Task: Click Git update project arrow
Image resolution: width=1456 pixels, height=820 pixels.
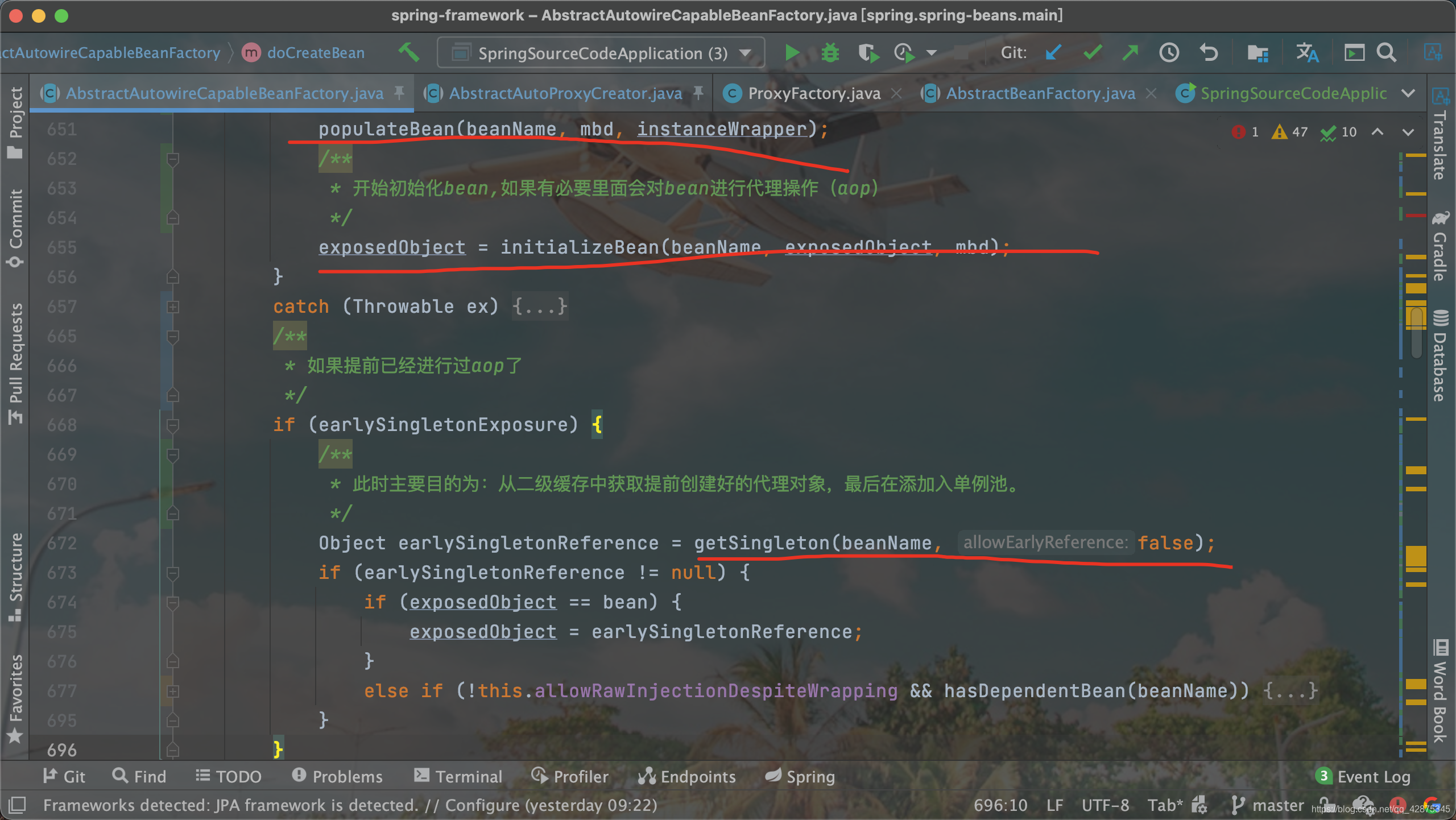Action: (x=1053, y=53)
